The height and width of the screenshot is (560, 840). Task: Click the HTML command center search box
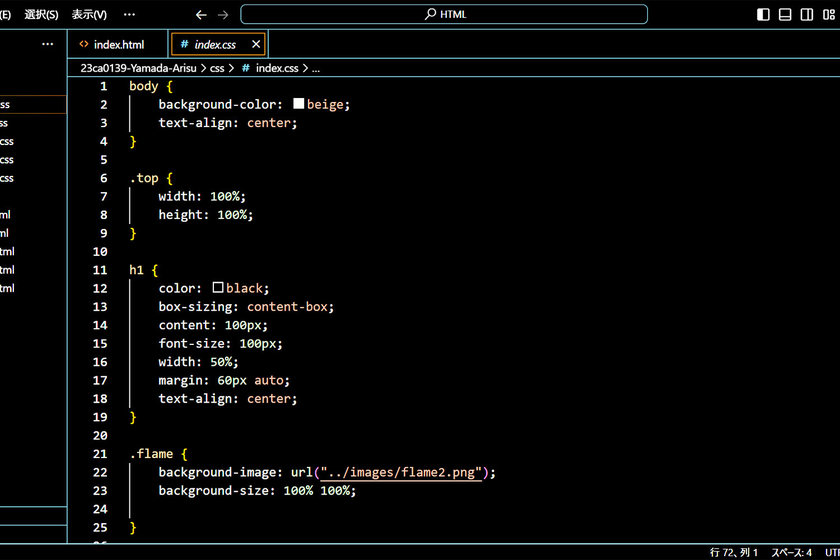444,15
